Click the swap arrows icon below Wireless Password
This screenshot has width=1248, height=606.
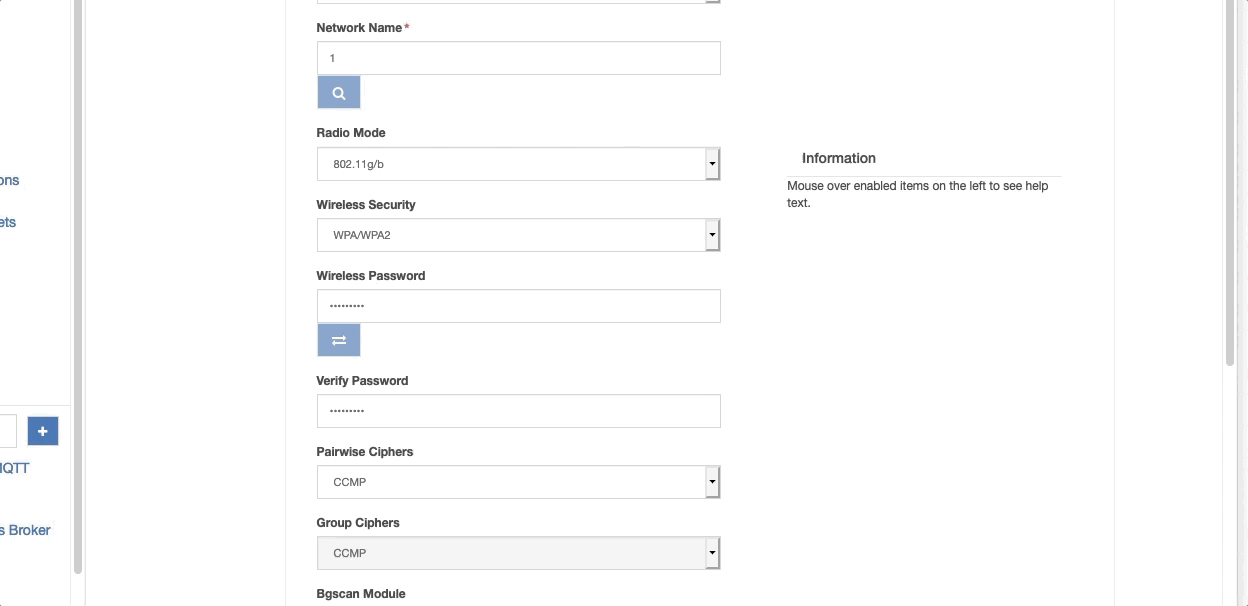[338, 340]
